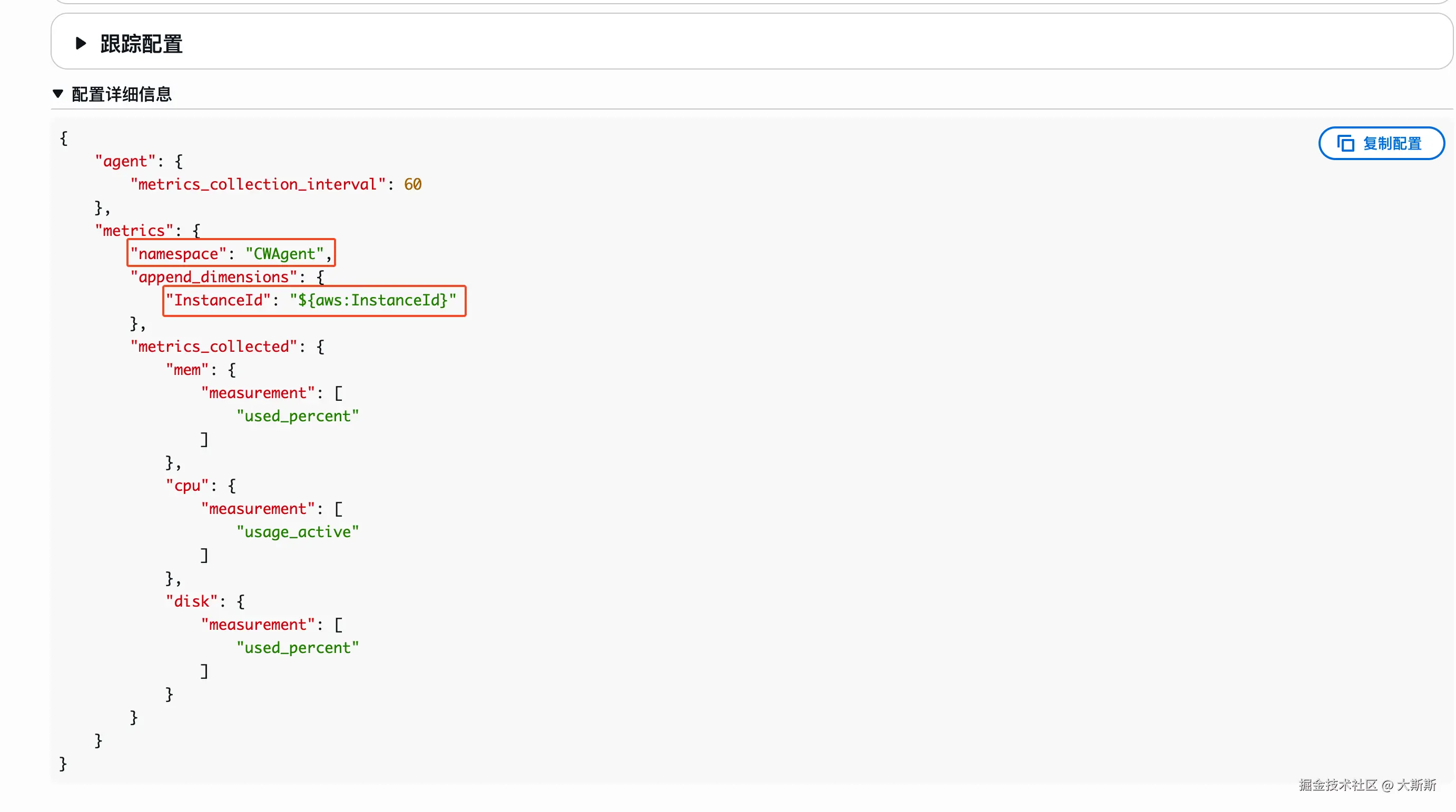This screenshot has height=812, width=1456.
Task: Expand the 跟踪配置 section triangle
Action: tap(81, 44)
